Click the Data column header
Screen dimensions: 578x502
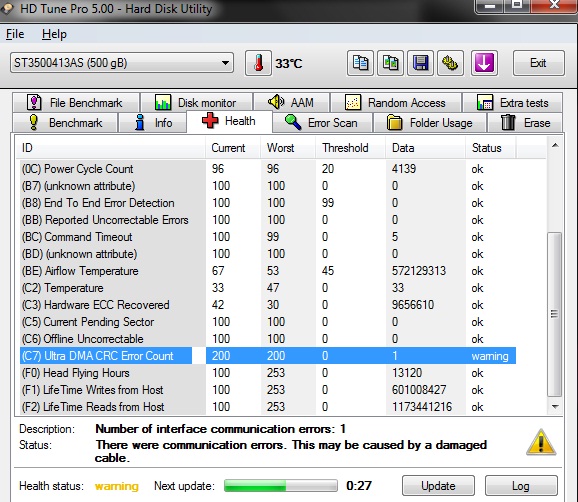pyautogui.click(x=425, y=148)
